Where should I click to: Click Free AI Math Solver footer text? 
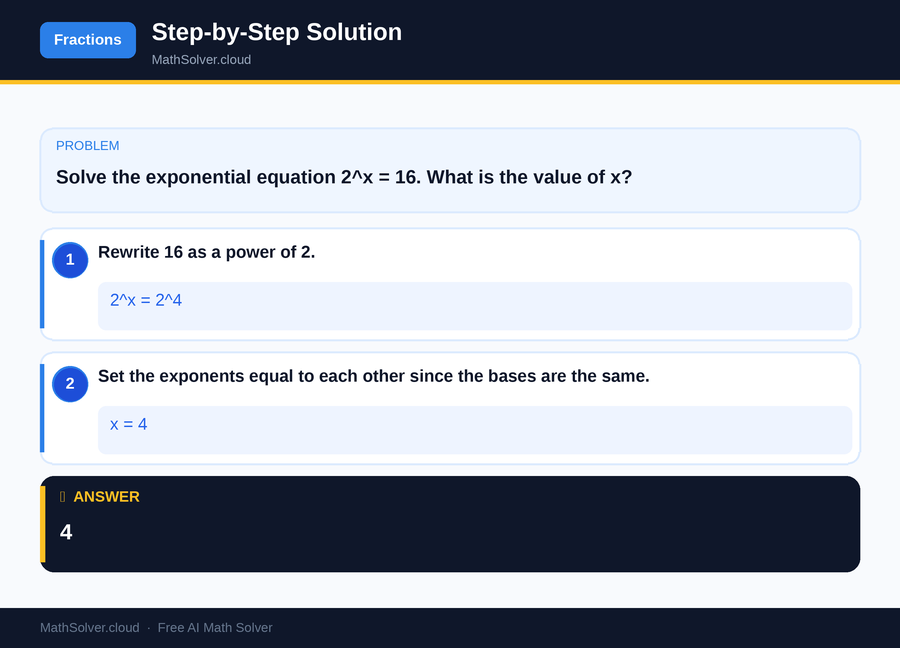[215, 627]
